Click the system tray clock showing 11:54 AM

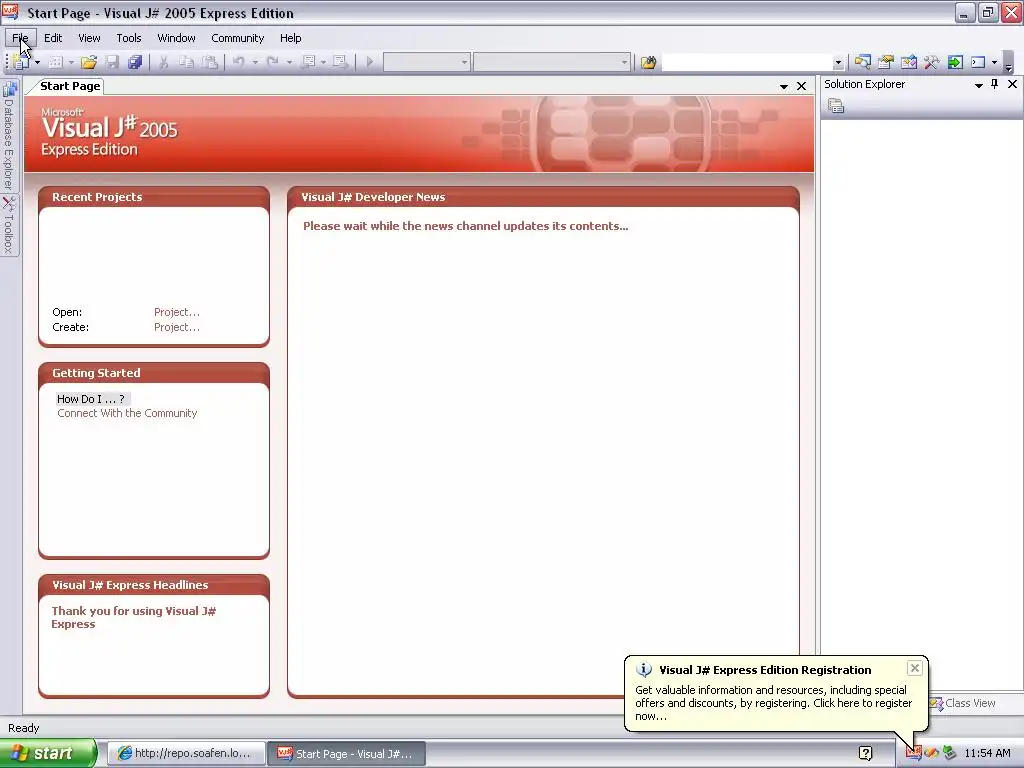(987, 754)
